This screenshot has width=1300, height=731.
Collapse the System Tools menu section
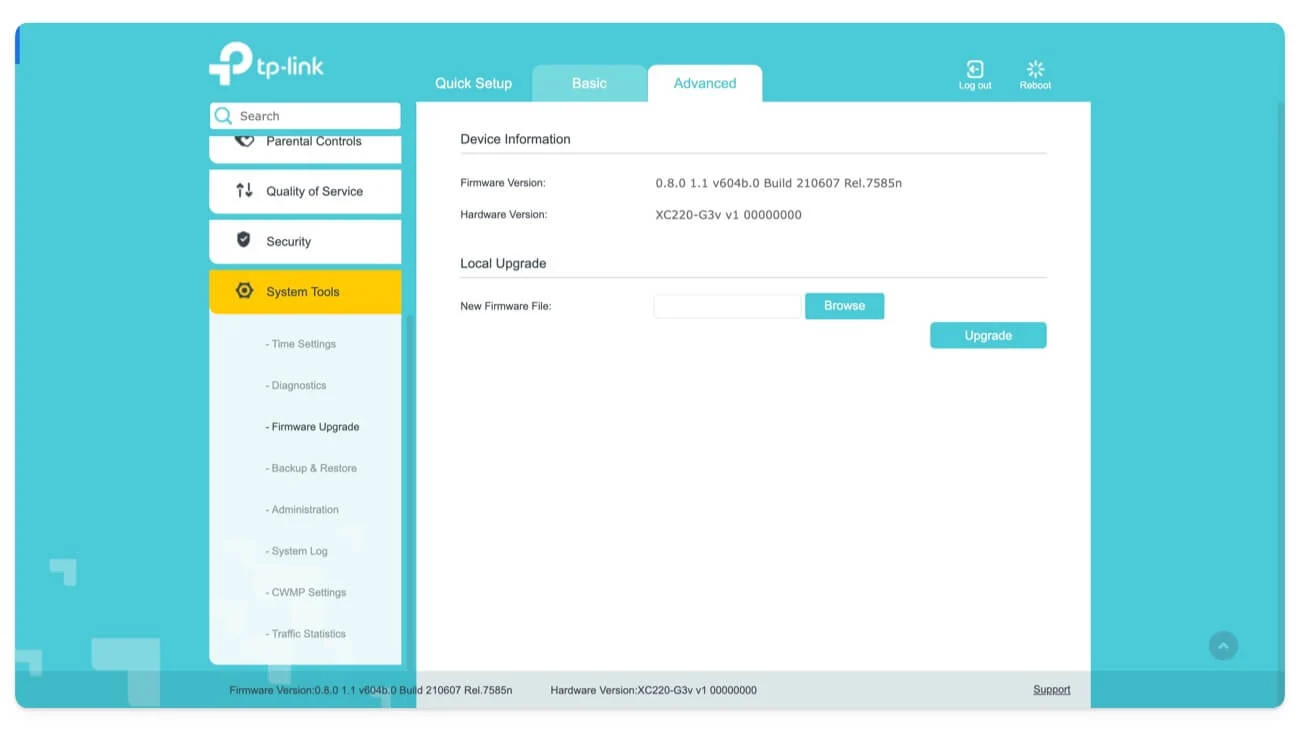(x=305, y=292)
